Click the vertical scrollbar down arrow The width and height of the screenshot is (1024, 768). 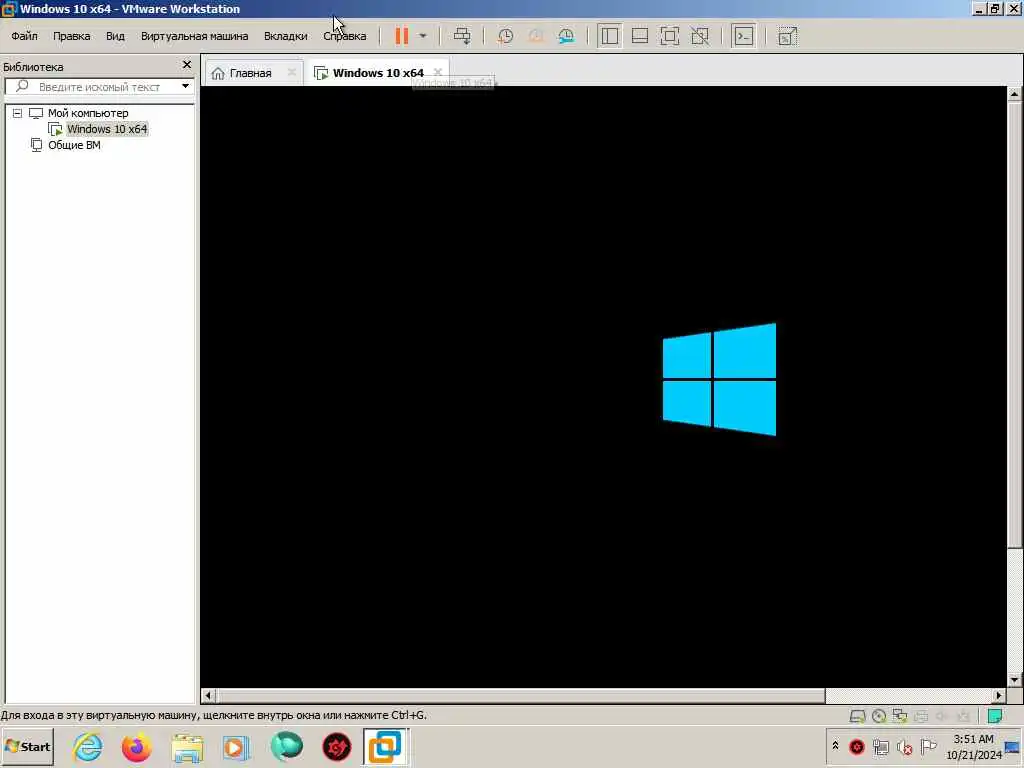(x=1014, y=680)
